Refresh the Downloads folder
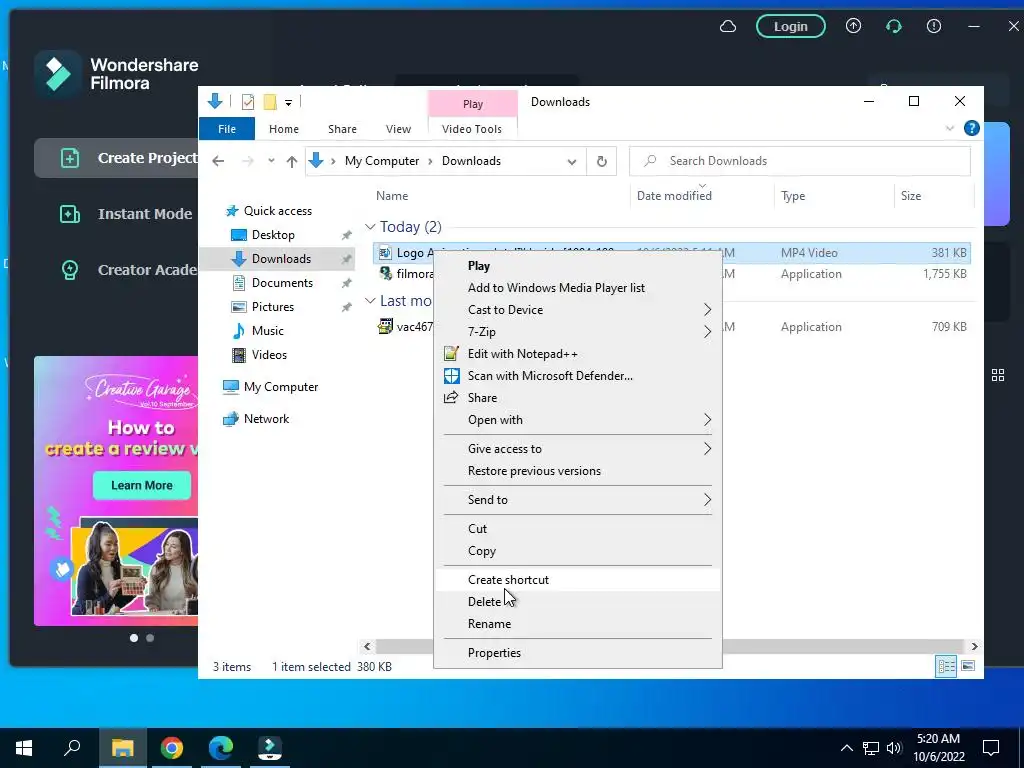This screenshot has height=768, width=1024. (601, 161)
